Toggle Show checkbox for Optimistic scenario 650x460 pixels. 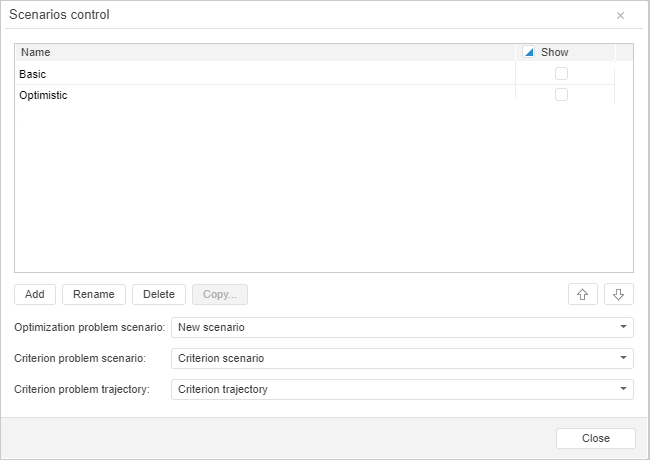pos(561,95)
